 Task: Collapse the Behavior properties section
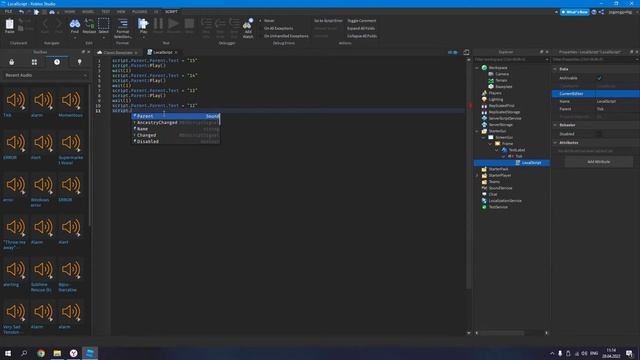[x=555, y=125]
